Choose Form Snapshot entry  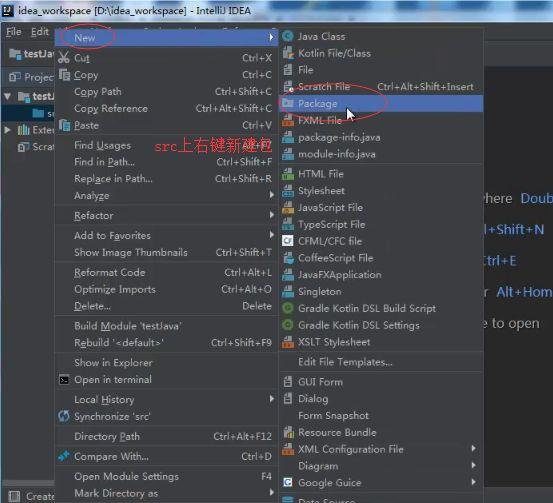click(381, 416)
